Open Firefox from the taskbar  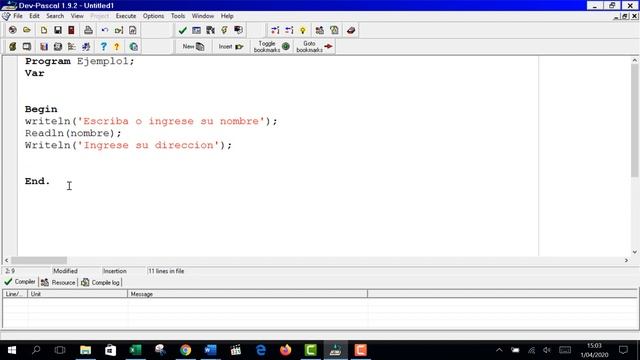[x=286, y=350]
